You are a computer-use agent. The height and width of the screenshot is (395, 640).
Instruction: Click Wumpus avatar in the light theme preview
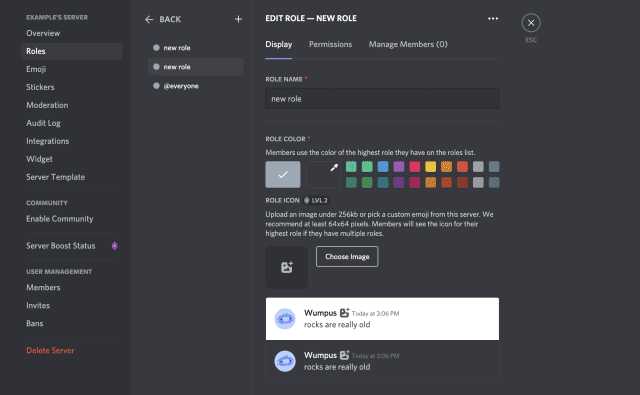285,319
